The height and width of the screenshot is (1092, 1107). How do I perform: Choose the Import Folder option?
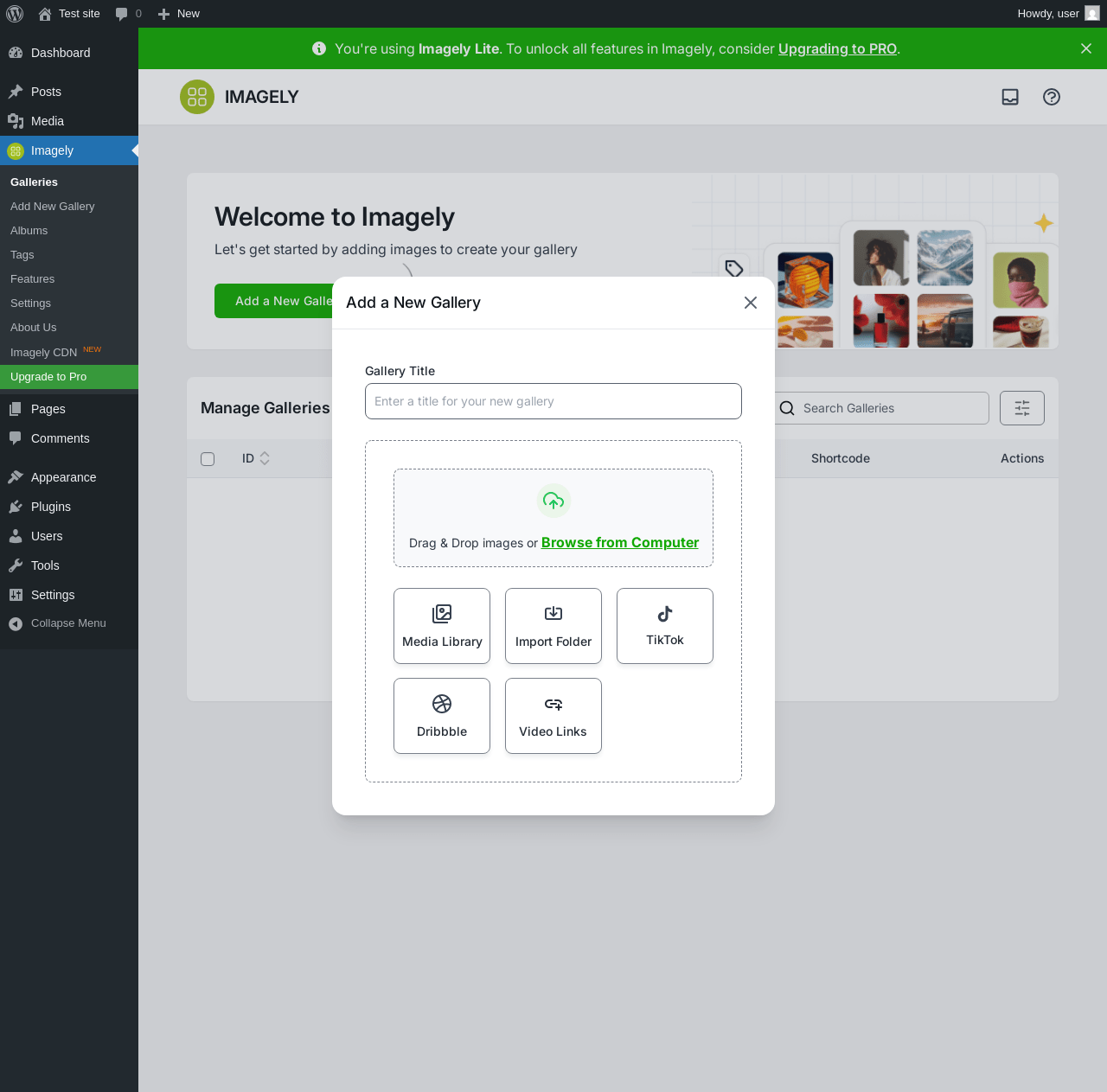[553, 626]
